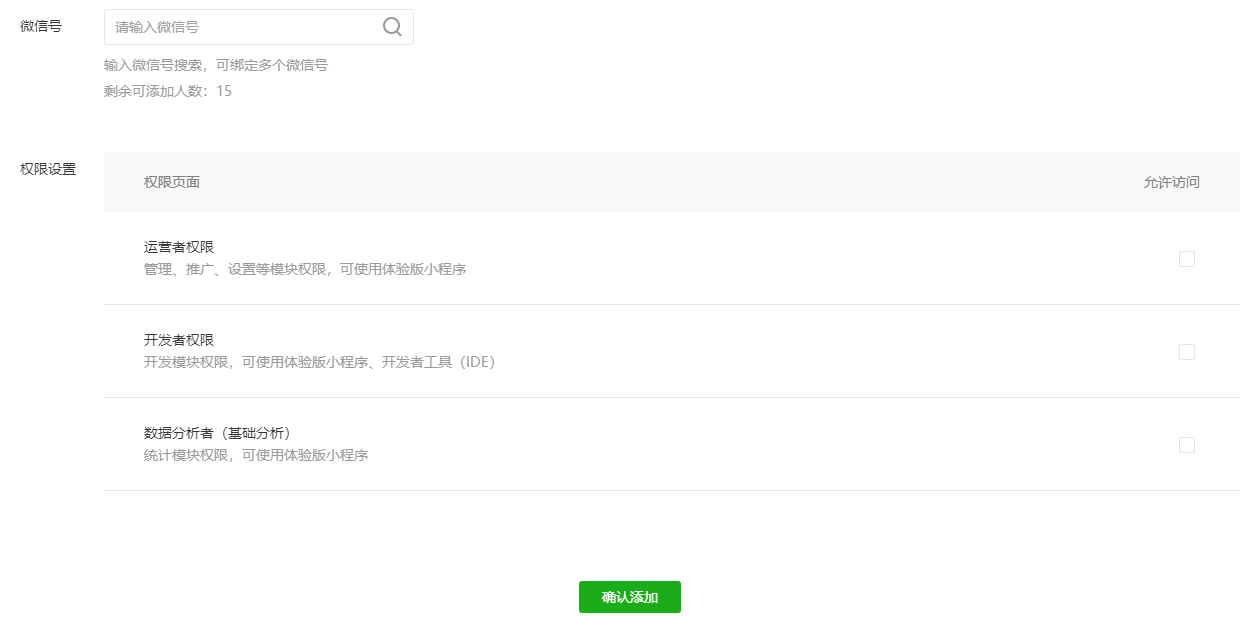Check the 开发者权限 permission box
Image resolution: width=1245 pixels, height=617 pixels.
(1187, 351)
